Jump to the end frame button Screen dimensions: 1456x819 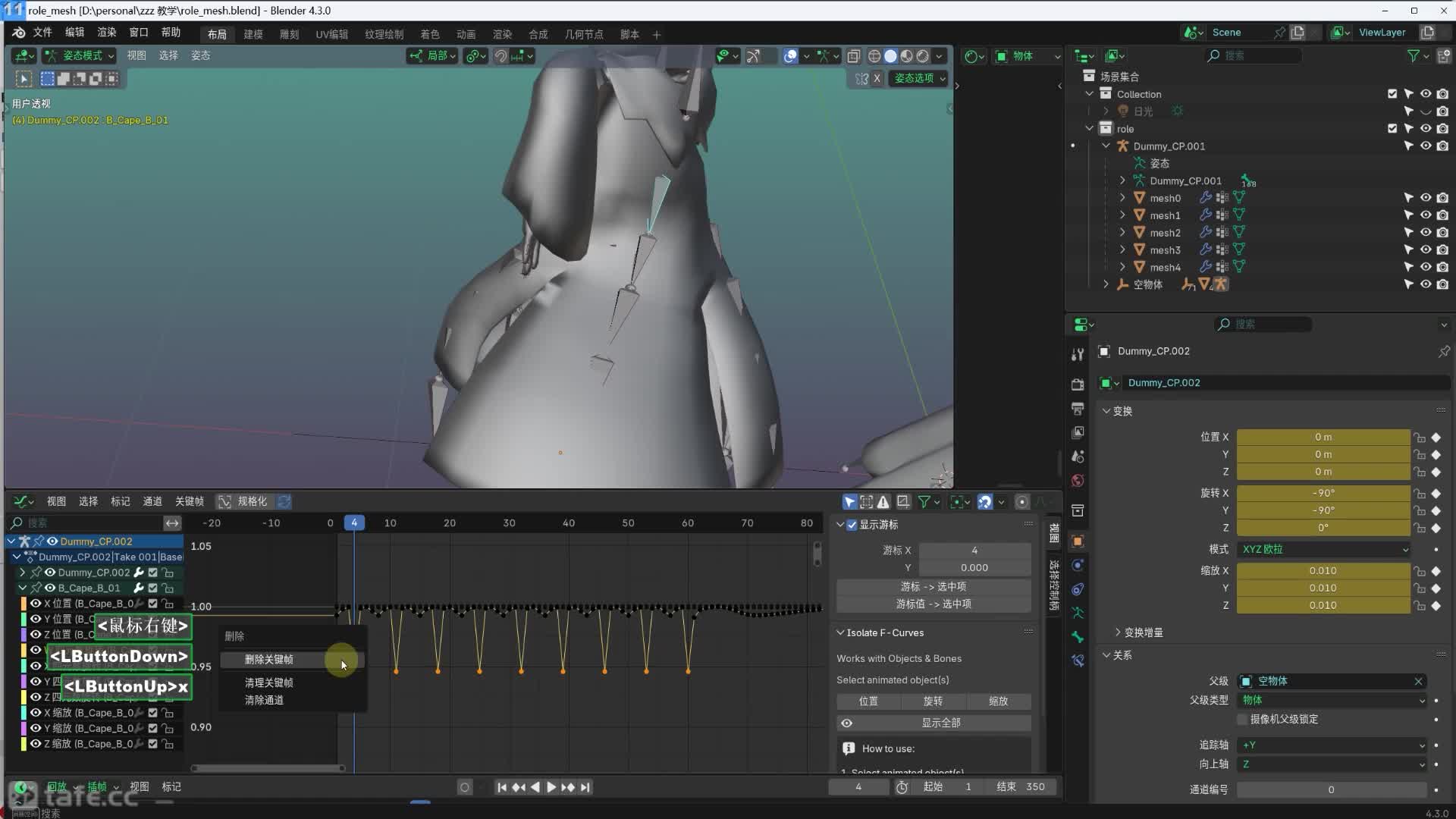tap(585, 787)
